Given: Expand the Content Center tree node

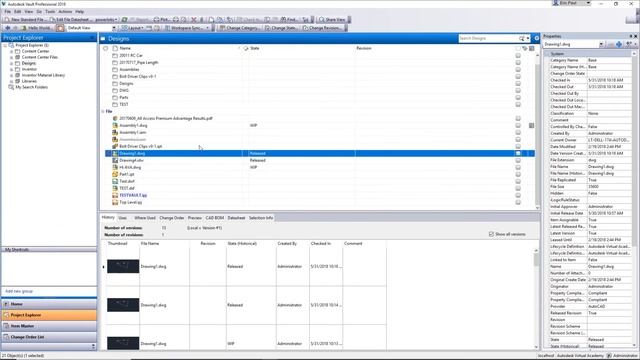Looking at the screenshot, I should [11, 51].
